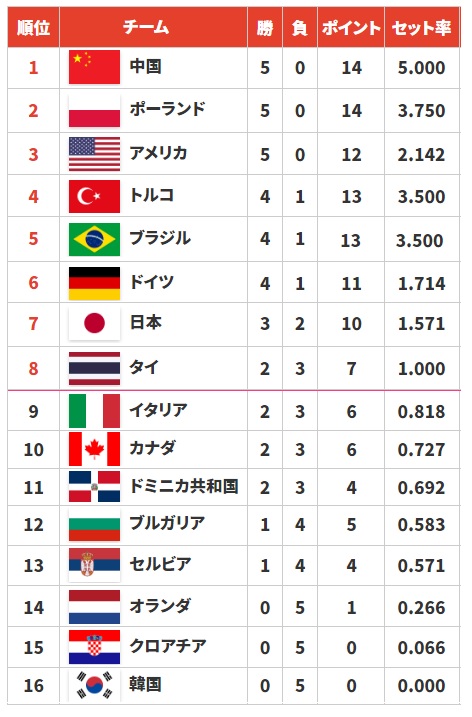The height and width of the screenshot is (717, 472).
Task: Select the United States flag
Action: (x=94, y=154)
